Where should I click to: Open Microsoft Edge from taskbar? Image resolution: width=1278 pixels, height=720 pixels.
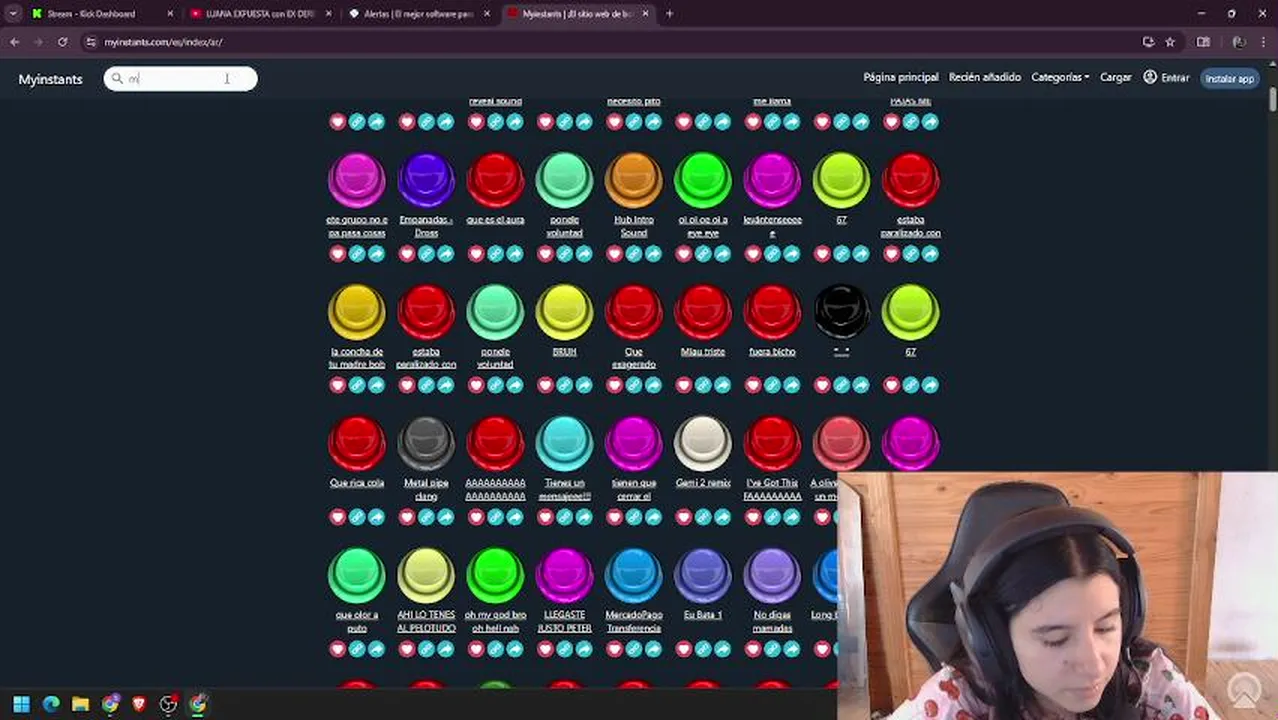[x=51, y=704]
